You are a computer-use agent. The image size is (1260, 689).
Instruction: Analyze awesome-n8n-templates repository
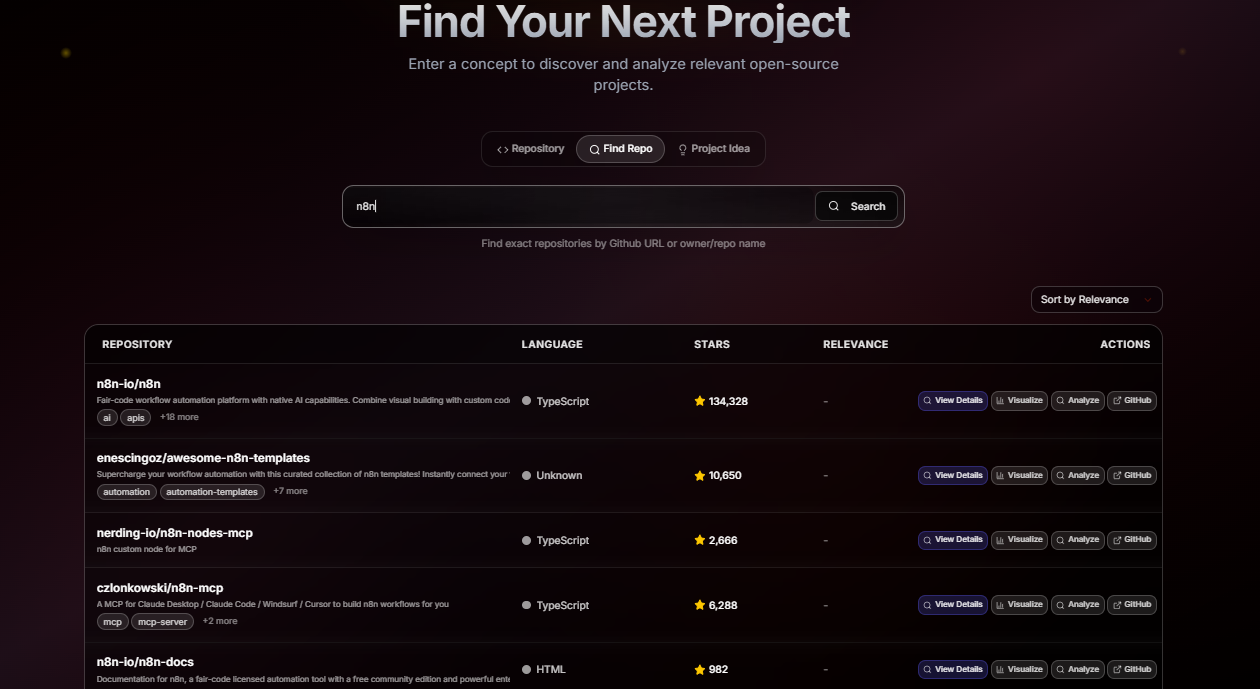(x=1078, y=475)
